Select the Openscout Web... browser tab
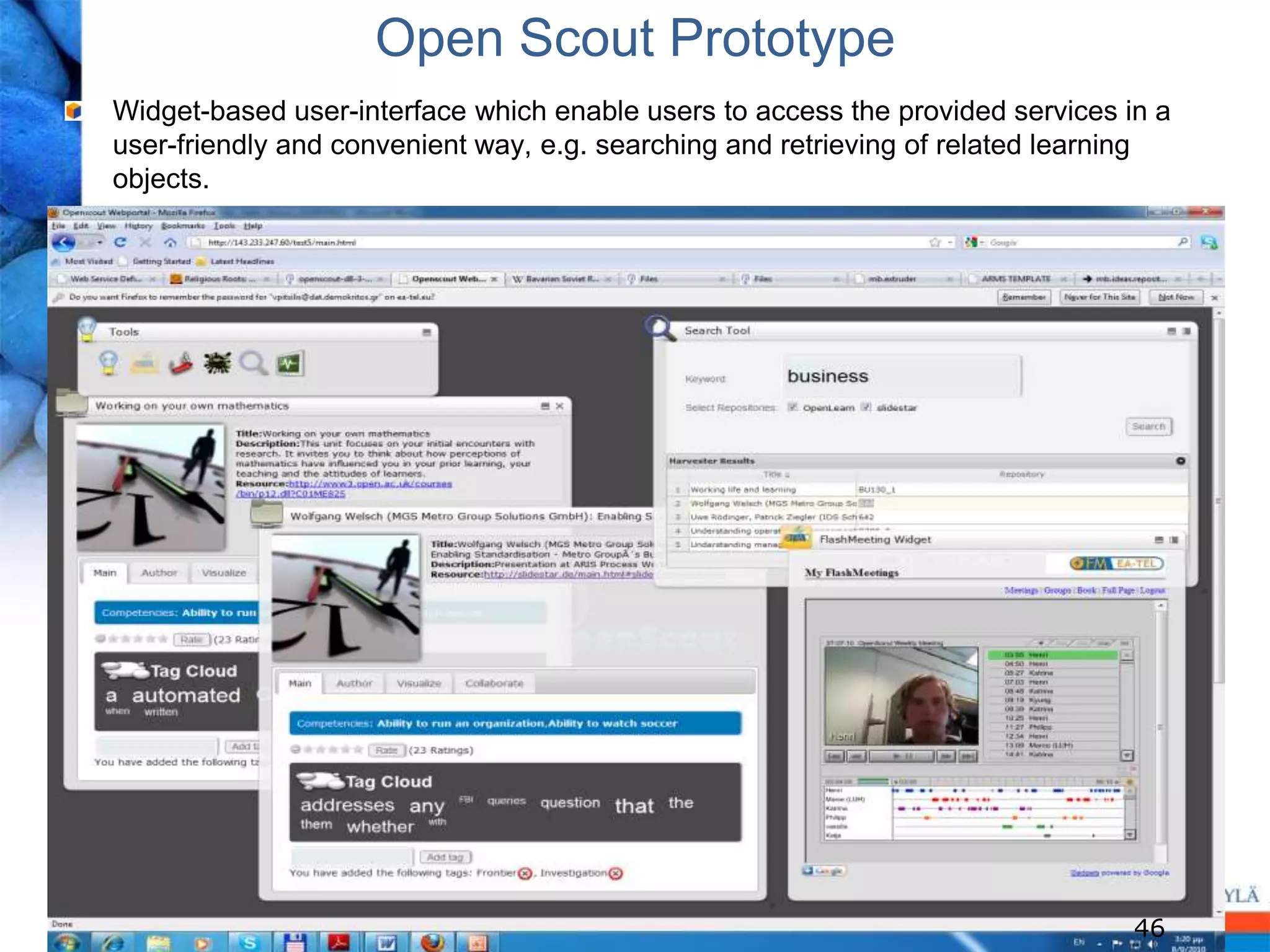Screen dimensions: 1270x952 448,279
